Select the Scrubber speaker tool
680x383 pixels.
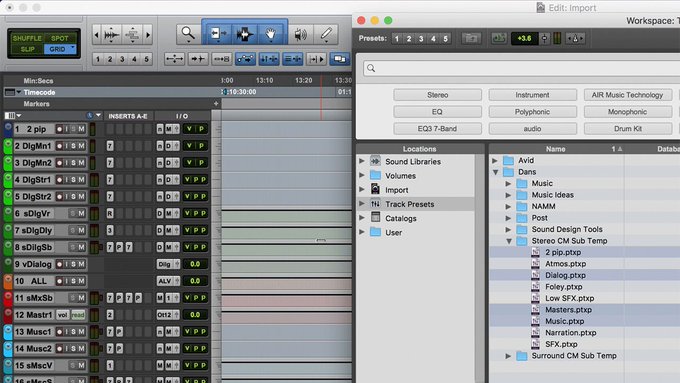[301, 34]
